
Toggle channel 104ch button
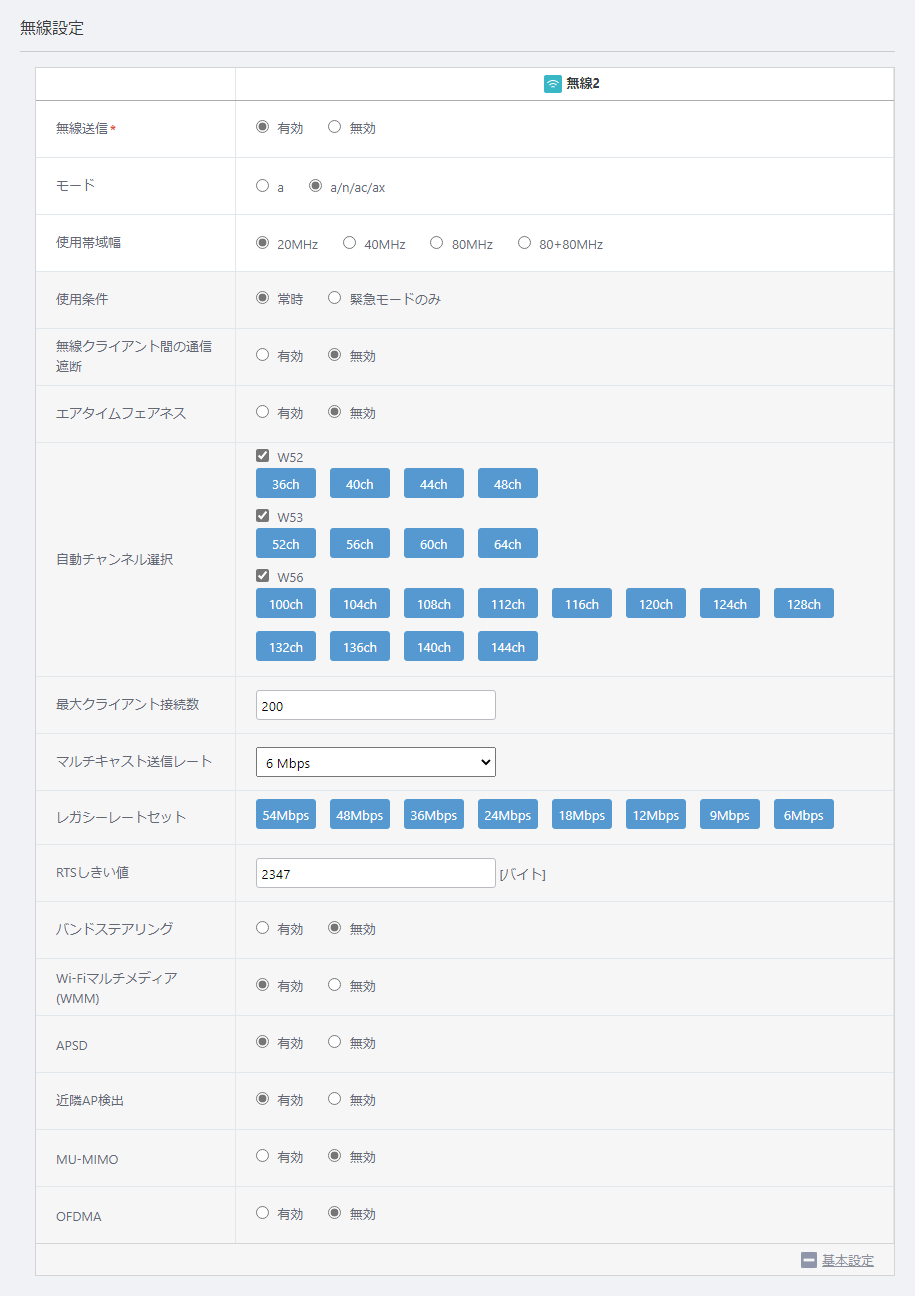coord(360,603)
